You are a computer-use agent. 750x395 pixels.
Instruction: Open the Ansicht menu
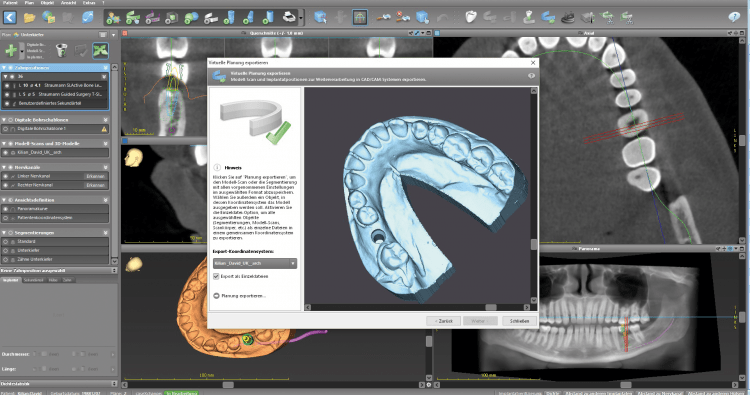[x=68, y=3]
